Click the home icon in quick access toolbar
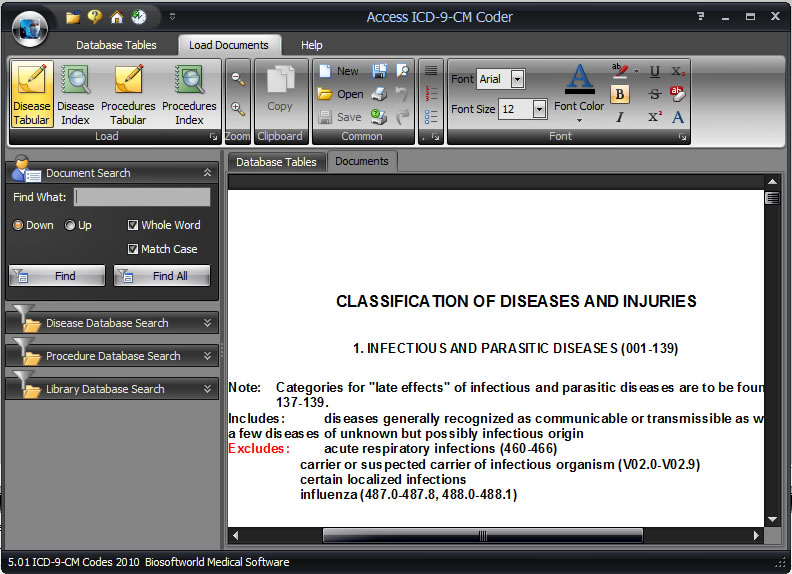Screen dimensions: 792x574 pos(117,17)
